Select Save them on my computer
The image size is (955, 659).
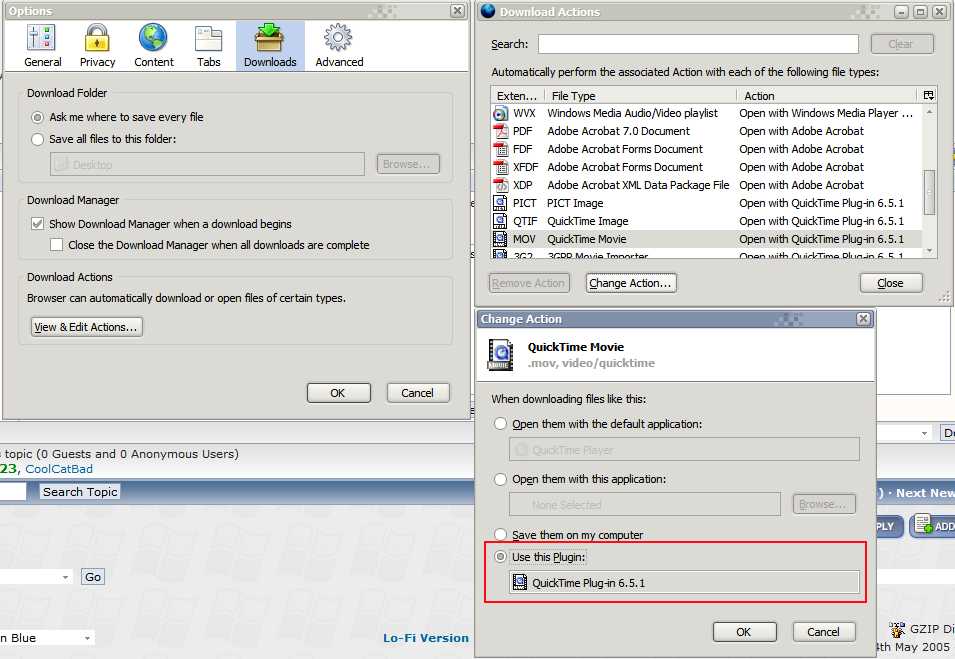[x=500, y=535]
